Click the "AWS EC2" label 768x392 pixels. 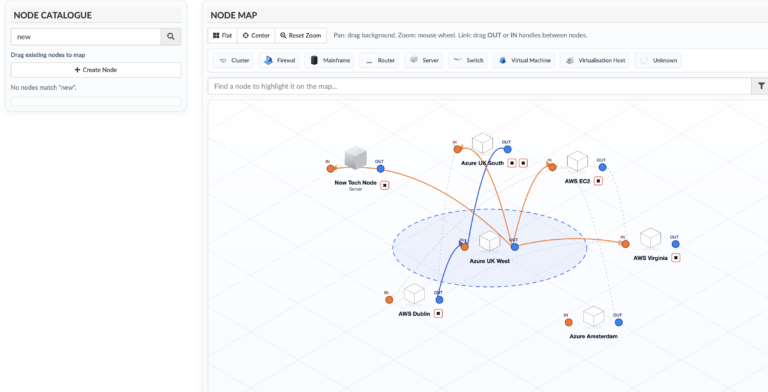[x=577, y=181]
